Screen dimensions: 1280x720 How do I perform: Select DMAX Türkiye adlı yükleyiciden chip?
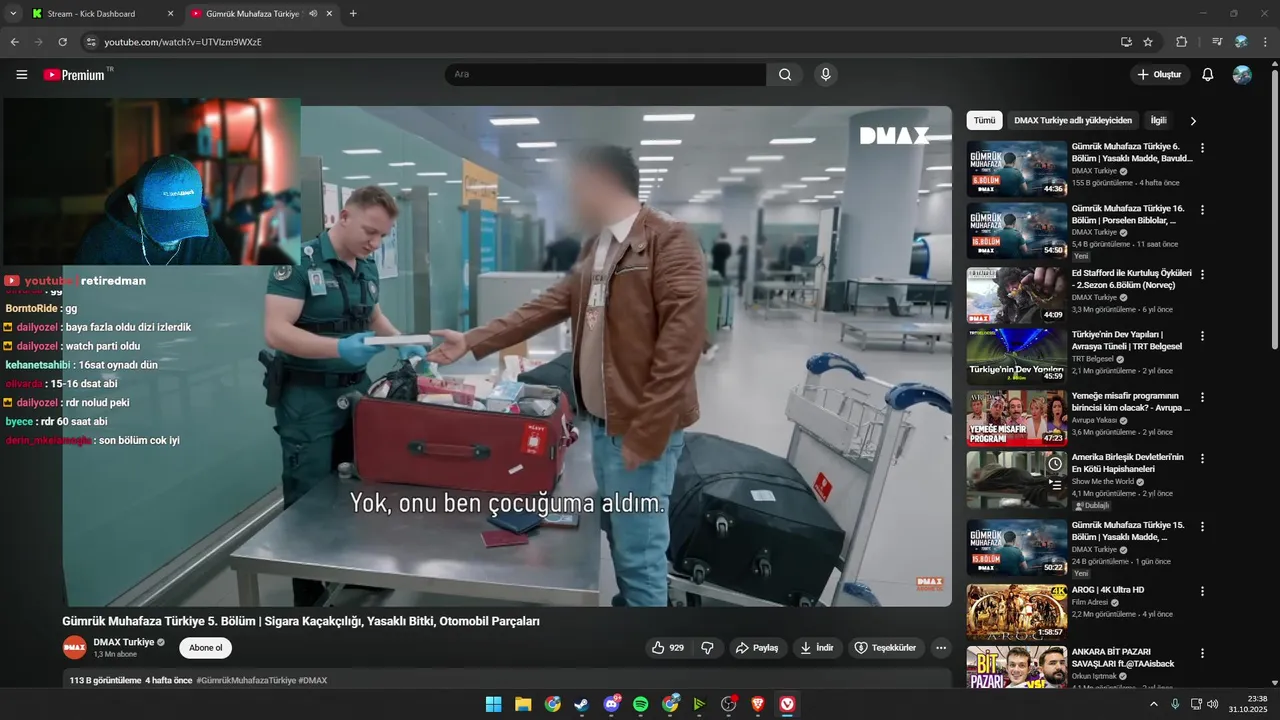click(1073, 120)
